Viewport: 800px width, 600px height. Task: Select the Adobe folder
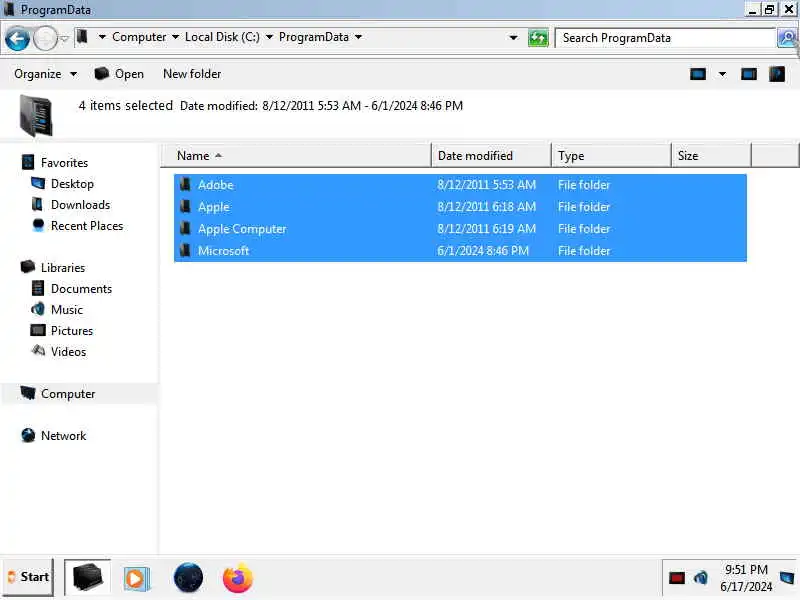point(460,185)
